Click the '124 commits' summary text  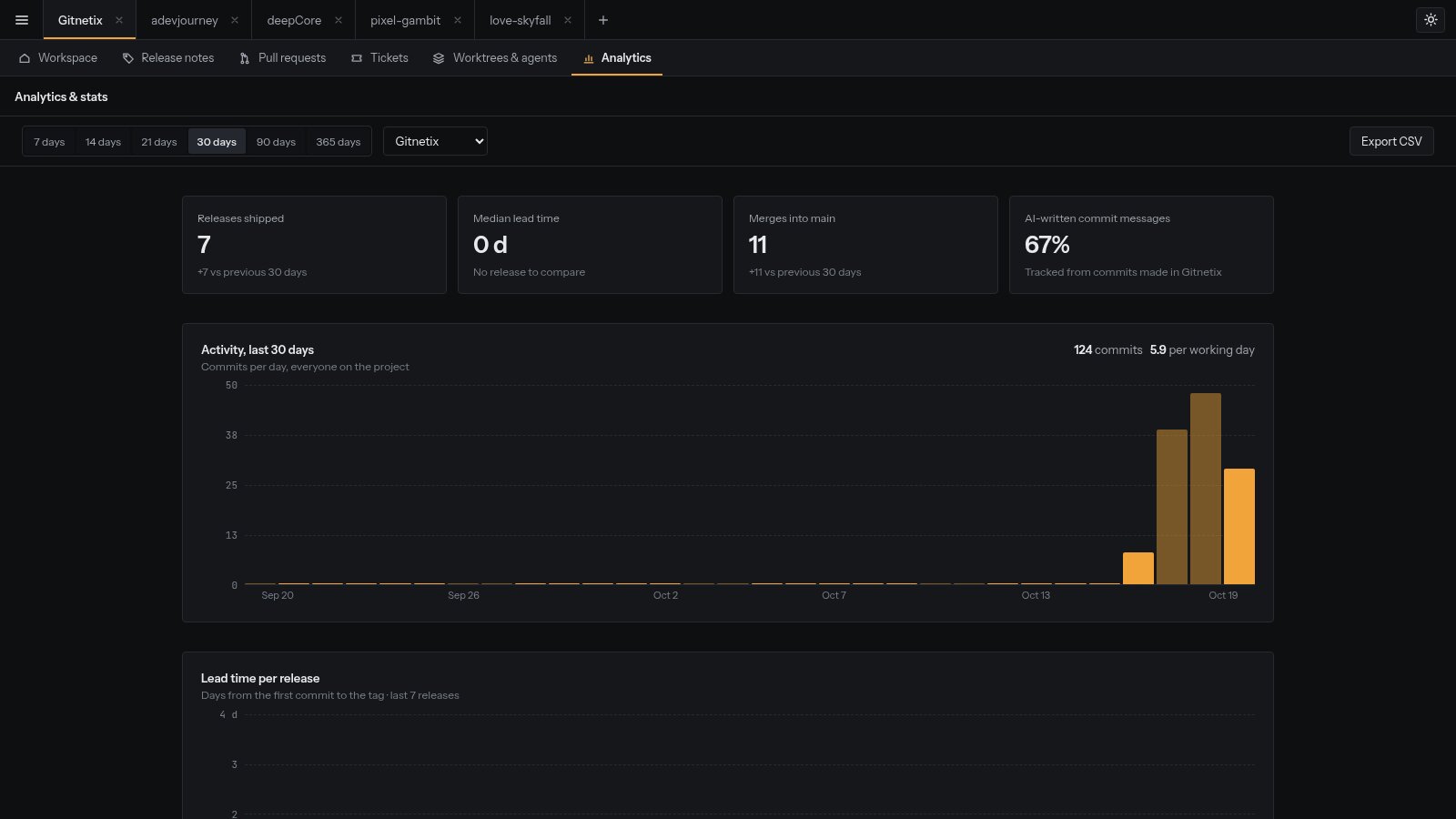[1107, 349]
